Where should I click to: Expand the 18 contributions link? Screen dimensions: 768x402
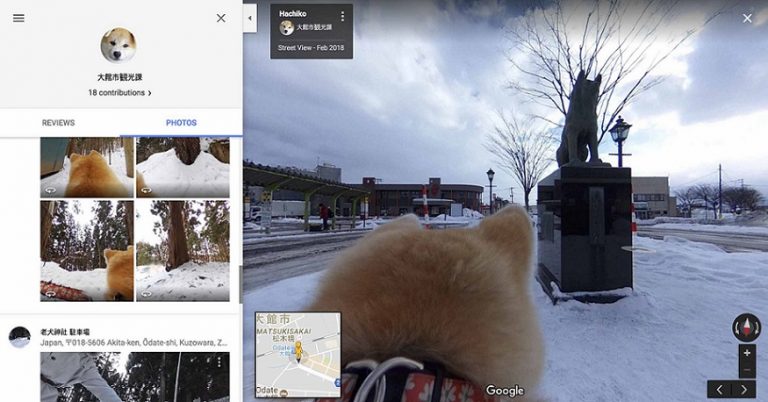pos(119,93)
